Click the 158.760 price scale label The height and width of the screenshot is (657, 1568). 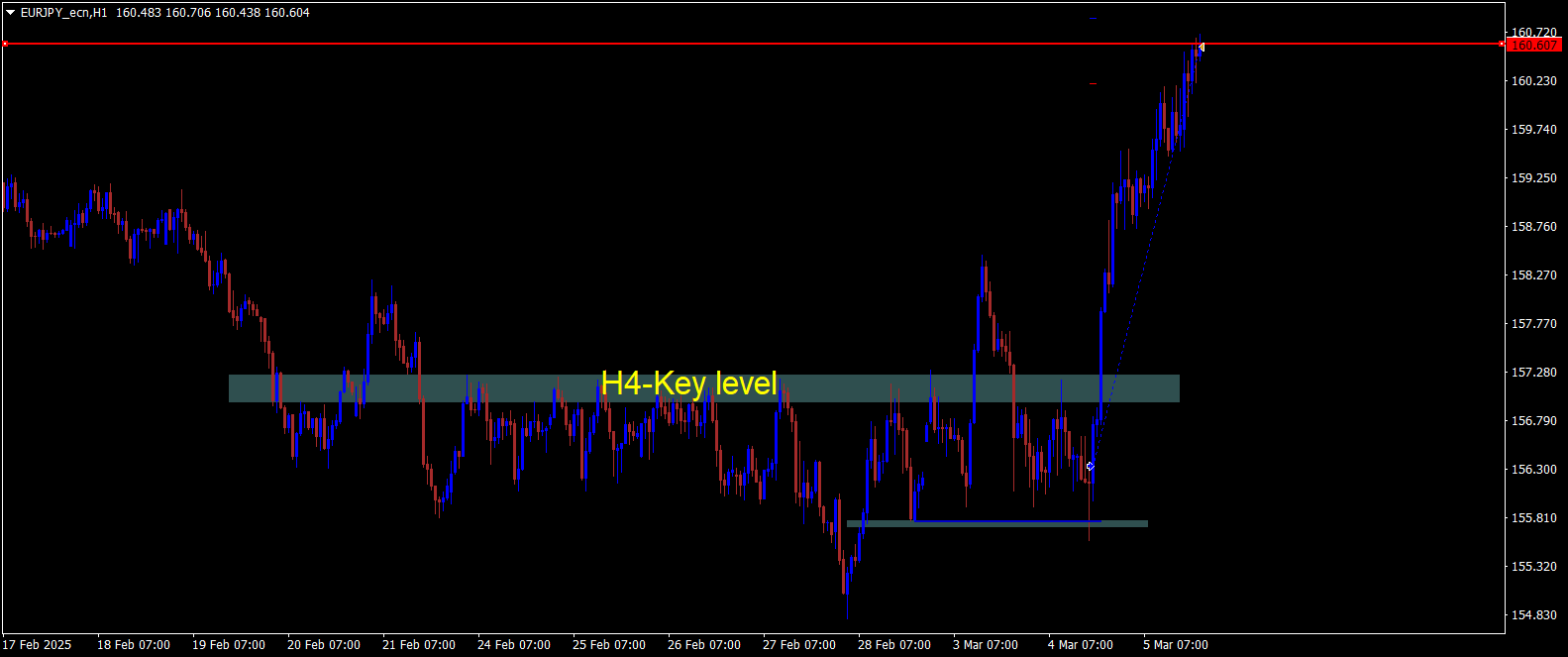1533,227
